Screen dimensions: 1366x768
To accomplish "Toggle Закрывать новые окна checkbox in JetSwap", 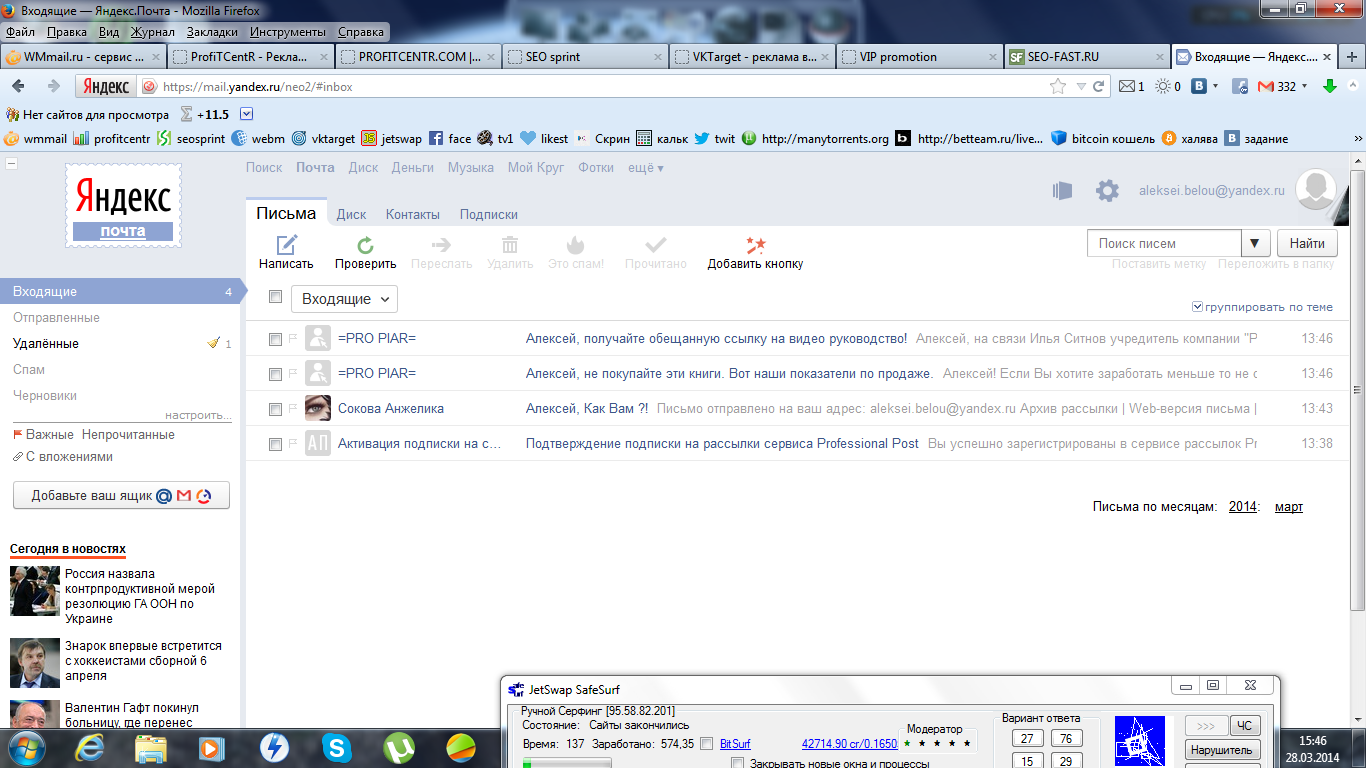I will [x=738, y=763].
